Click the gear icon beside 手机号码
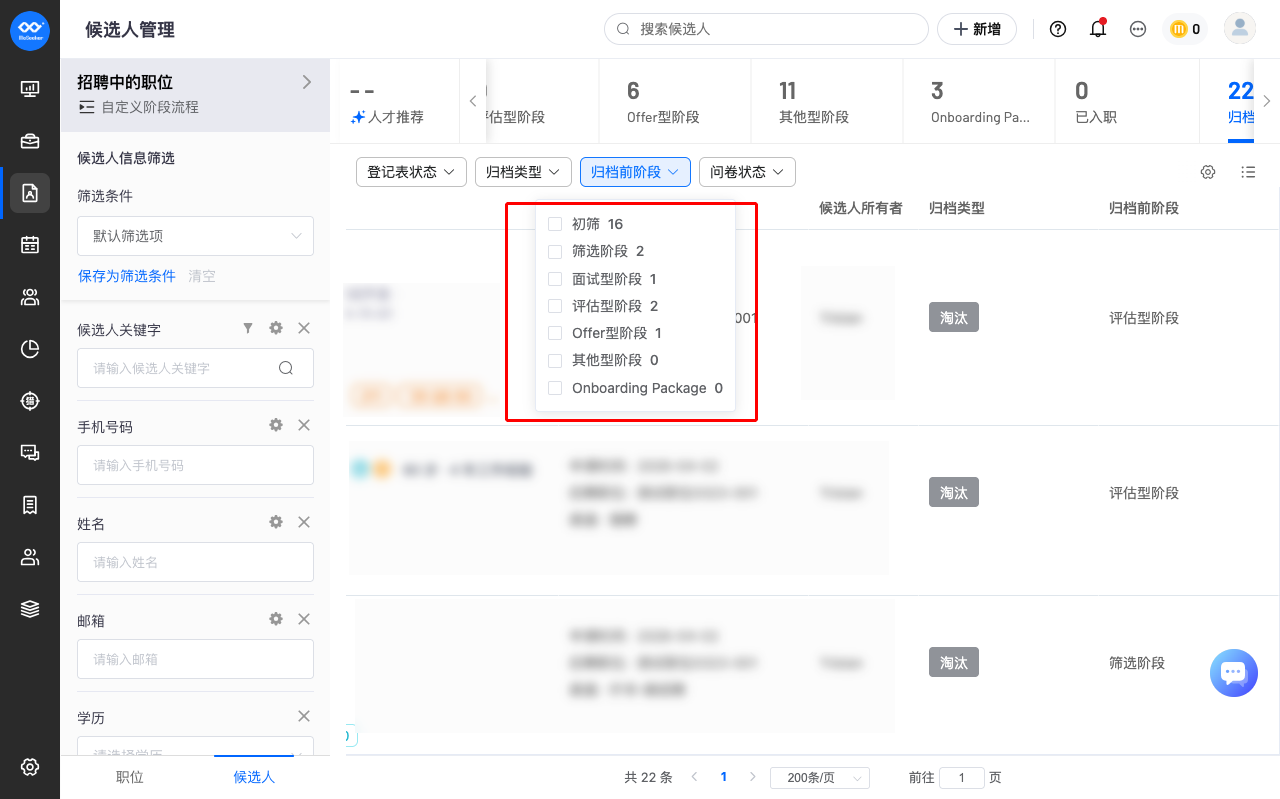 pyautogui.click(x=276, y=425)
